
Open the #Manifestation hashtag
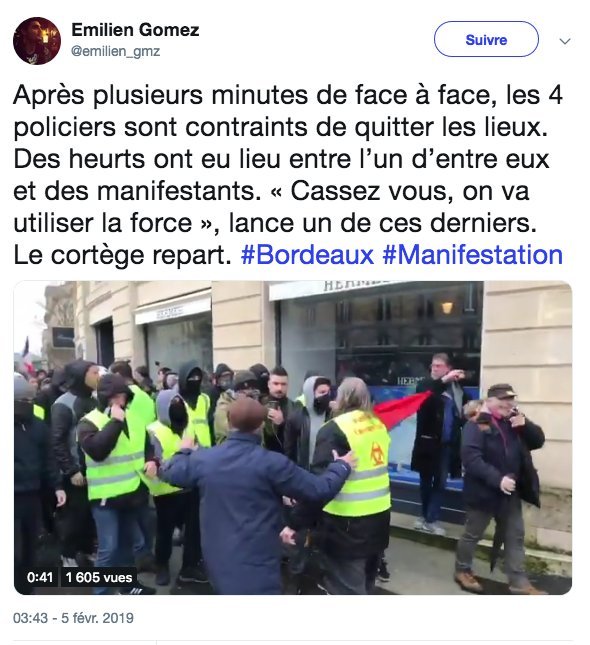(x=472, y=255)
